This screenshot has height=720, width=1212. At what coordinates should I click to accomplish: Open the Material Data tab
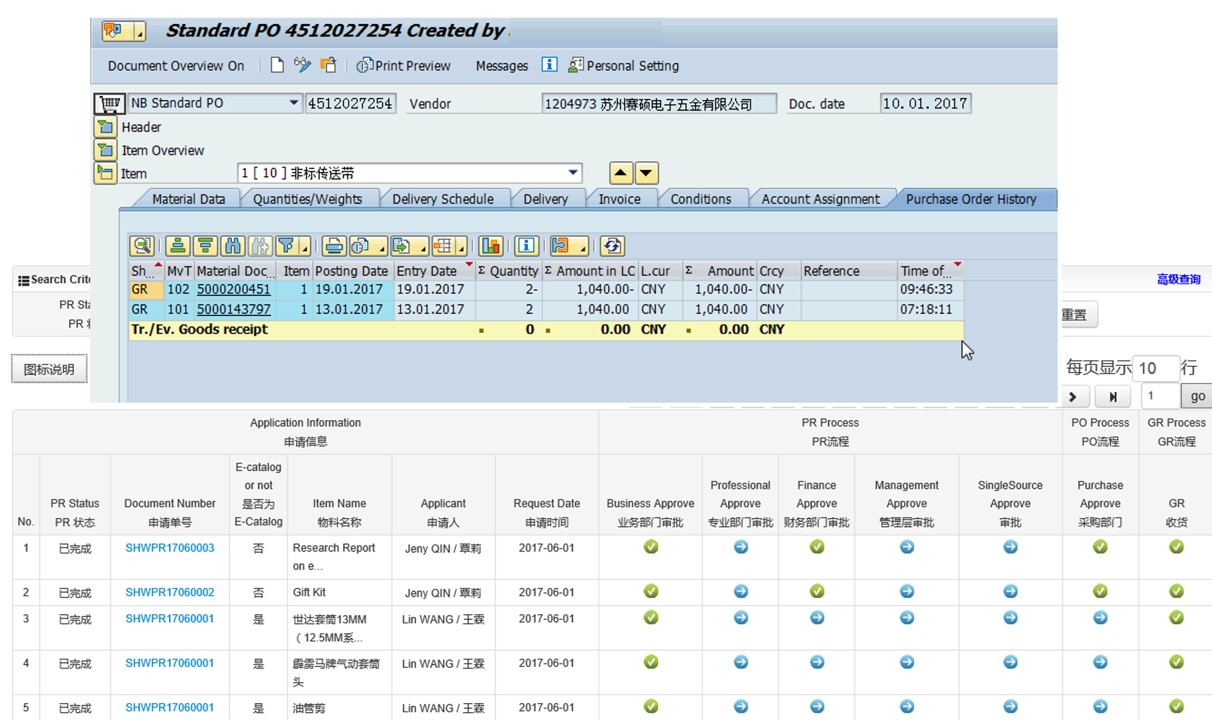pyautogui.click(x=188, y=199)
